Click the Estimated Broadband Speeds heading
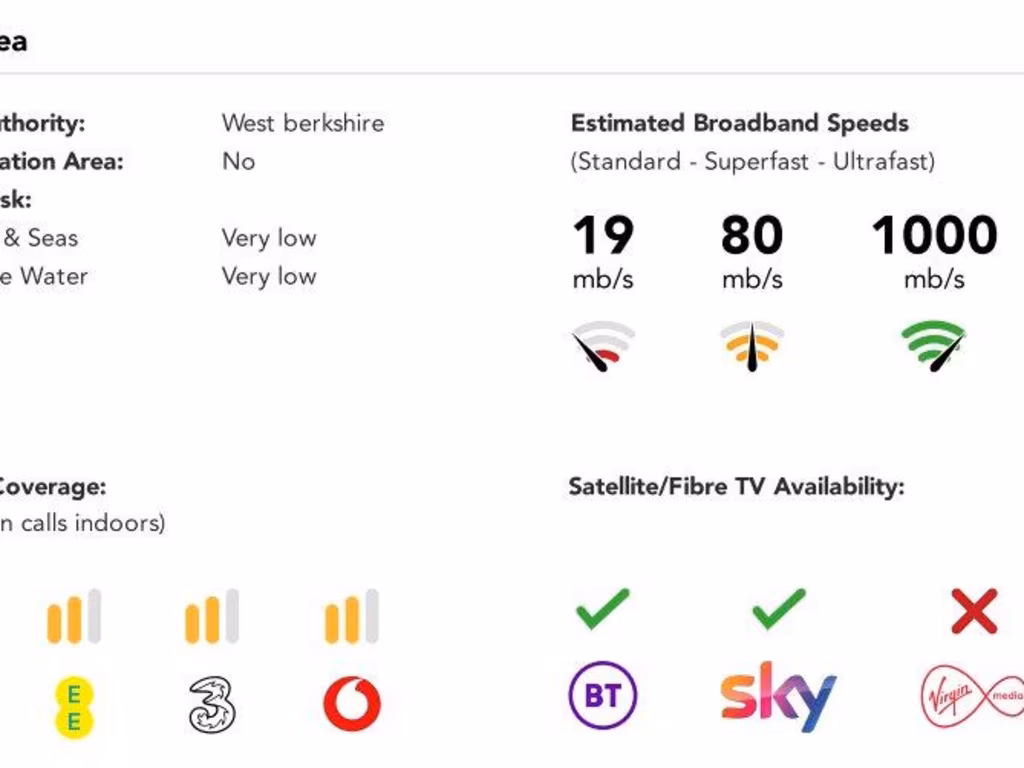 click(x=739, y=123)
